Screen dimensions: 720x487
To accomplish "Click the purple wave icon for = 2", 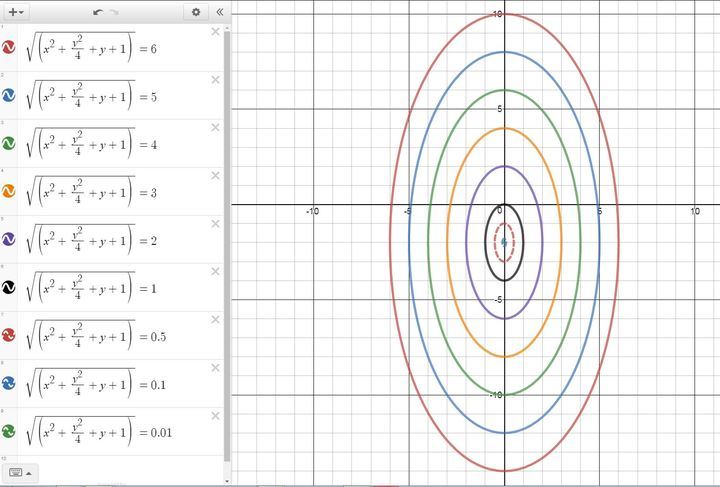I will click(9, 239).
